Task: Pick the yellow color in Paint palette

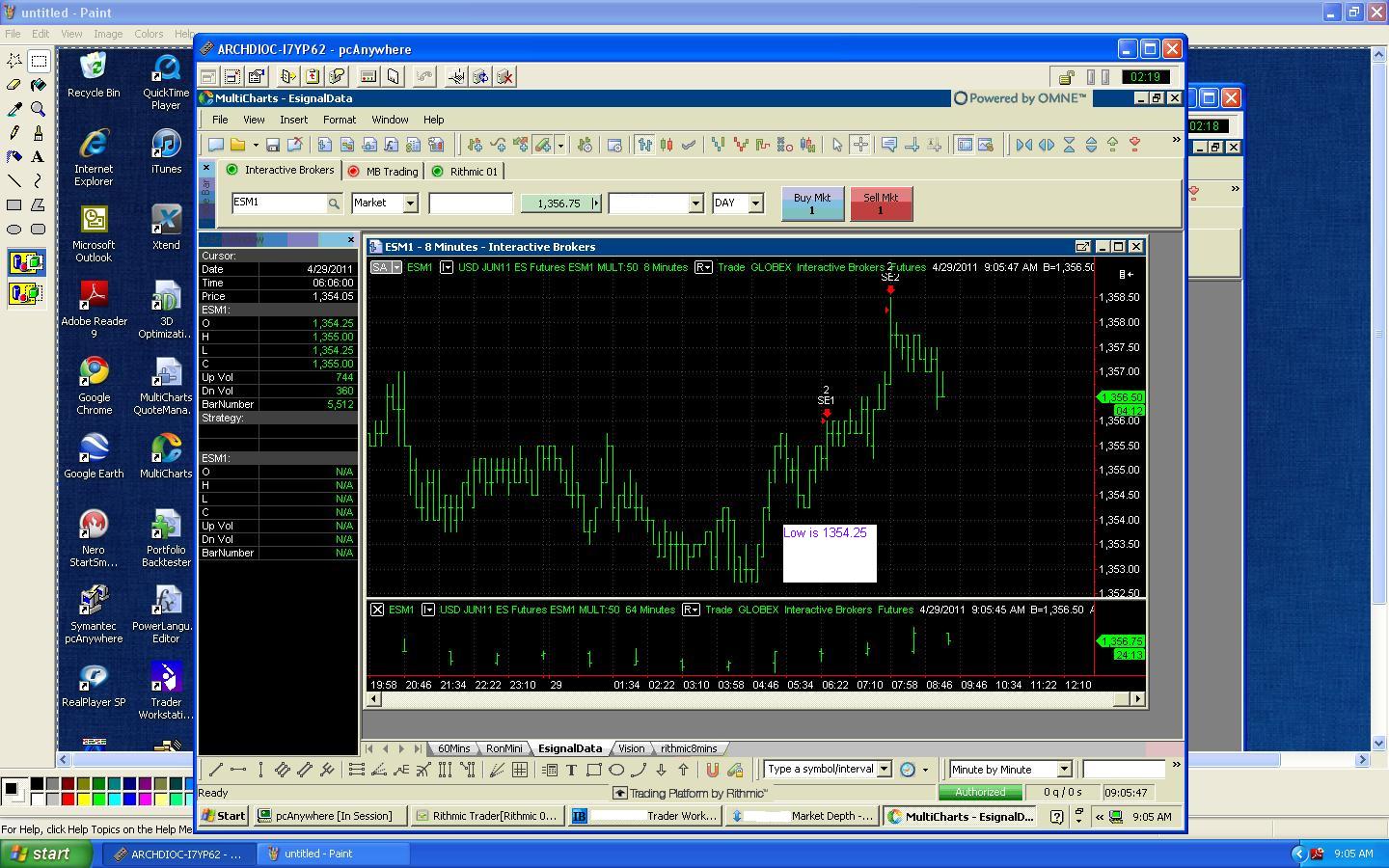Action: (83, 799)
